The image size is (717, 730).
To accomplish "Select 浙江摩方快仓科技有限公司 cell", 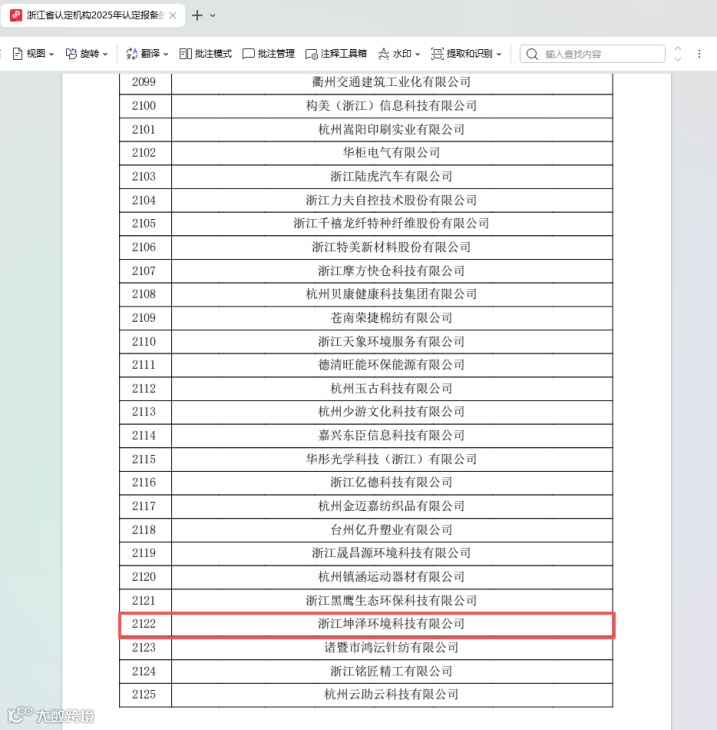I will pos(392,271).
